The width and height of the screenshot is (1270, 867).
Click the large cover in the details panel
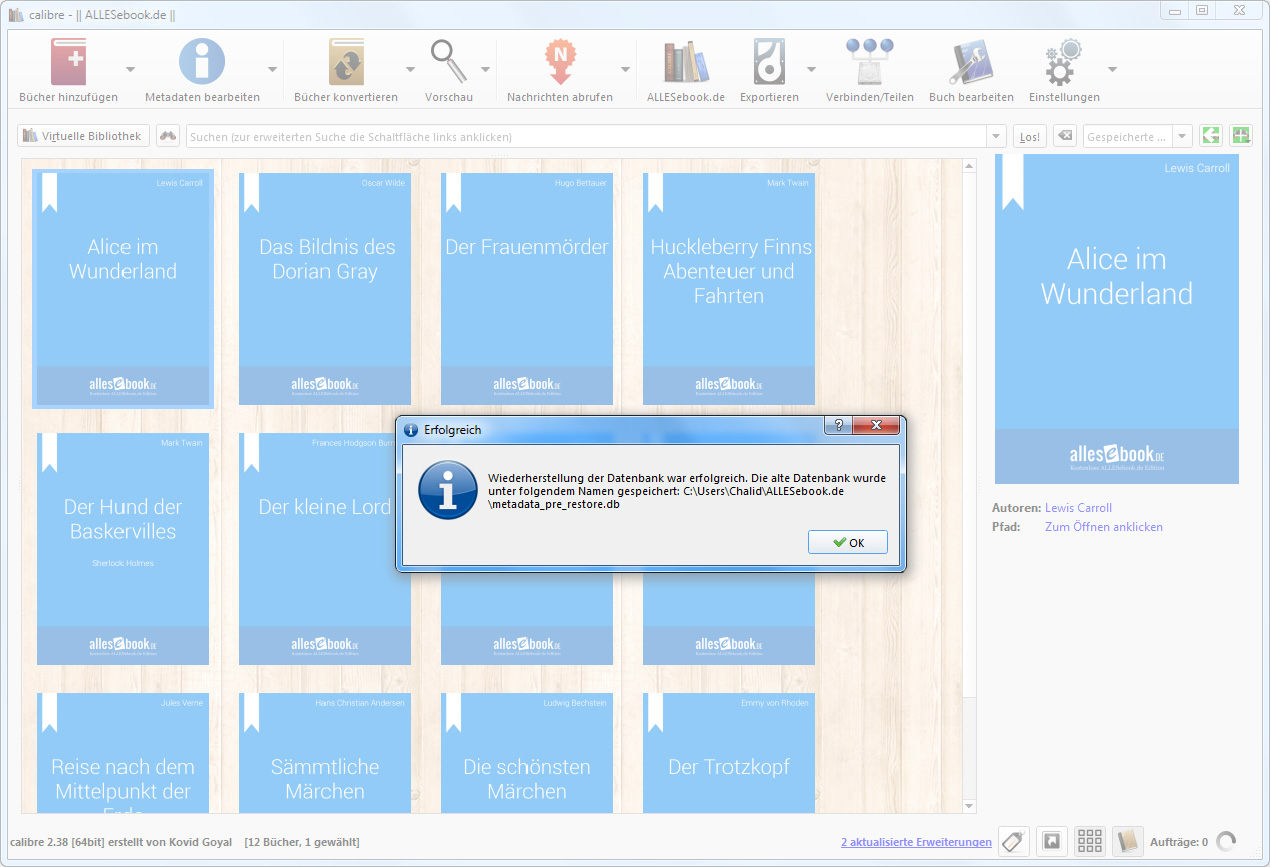(1117, 319)
